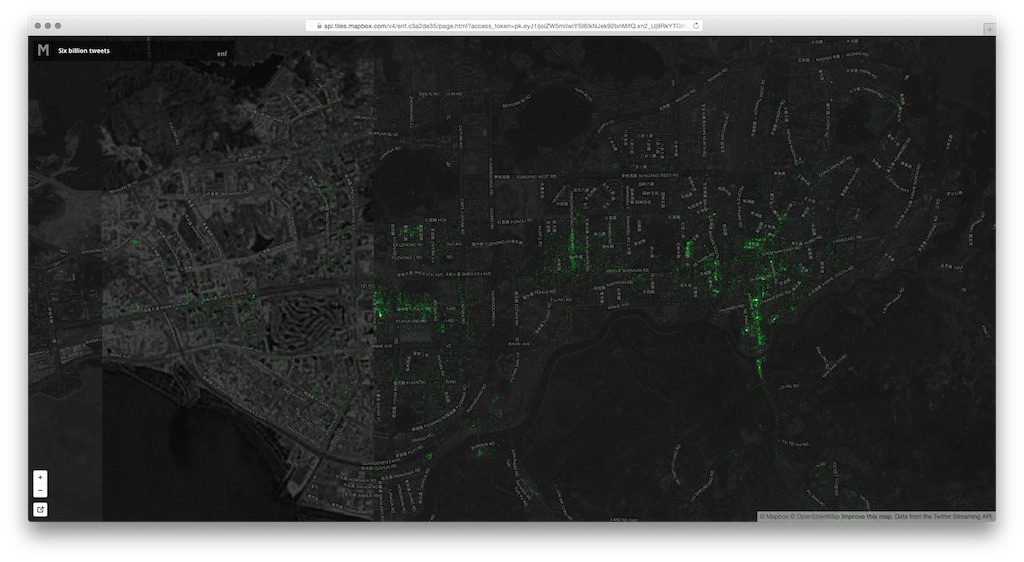The image size is (1024, 562).
Task: Click the 'enf' author label
Action: [222, 54]
